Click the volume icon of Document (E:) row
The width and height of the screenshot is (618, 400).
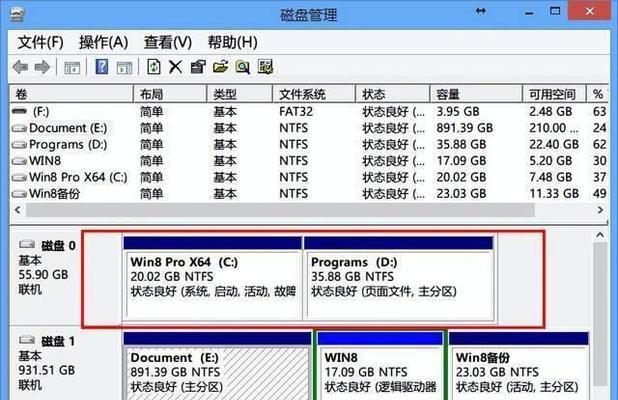(x=19, y=128)
